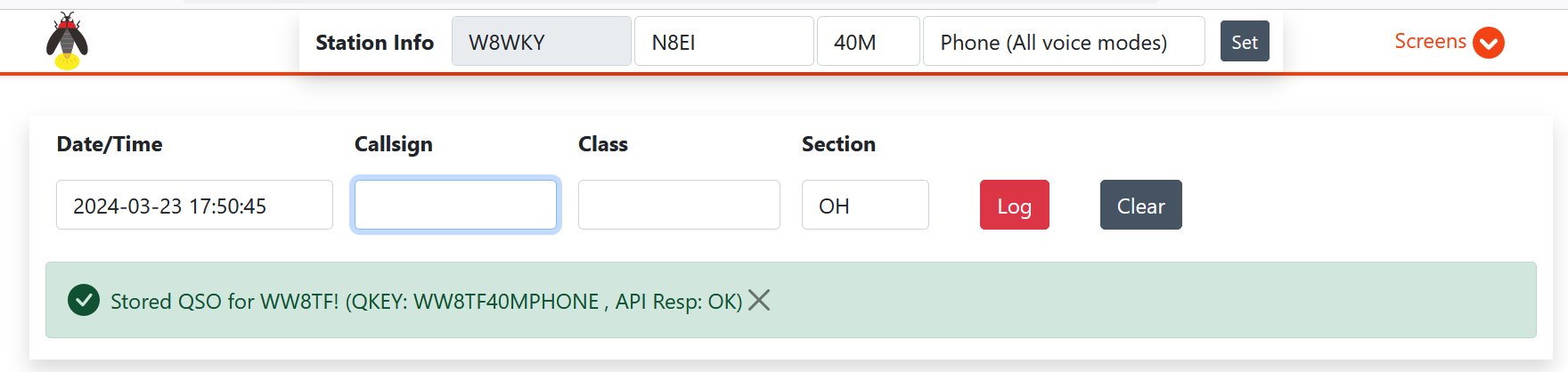Image resolution: width=1568 pixels, height=372 pixels.
Task: Click the Date/Time field showing 2024-03-23
Action: (x=194, y=206)
